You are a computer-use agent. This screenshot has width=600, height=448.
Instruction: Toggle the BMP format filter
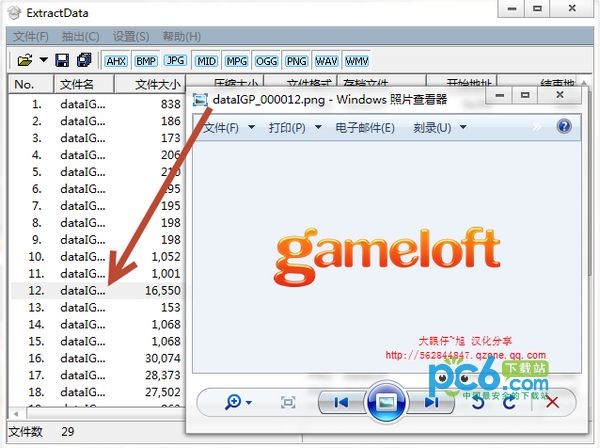point(146,61)
